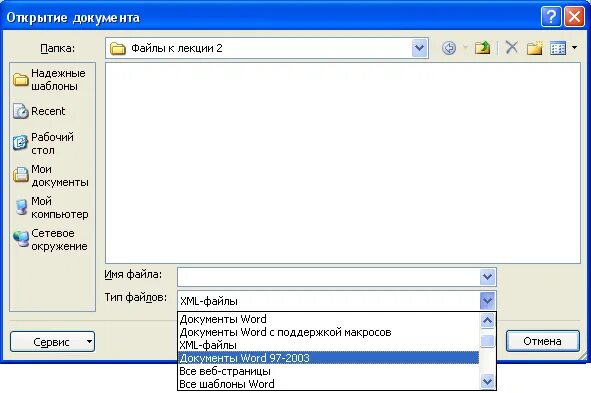Open Сетевое окружение location

[x=51, y=240]
